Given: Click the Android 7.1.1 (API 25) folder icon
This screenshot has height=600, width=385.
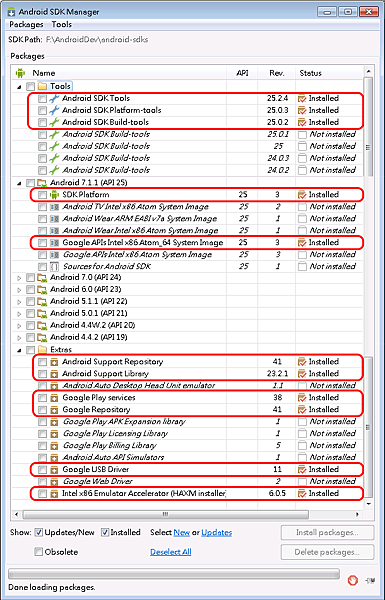Looking at the screenshot, I should 42,183.
